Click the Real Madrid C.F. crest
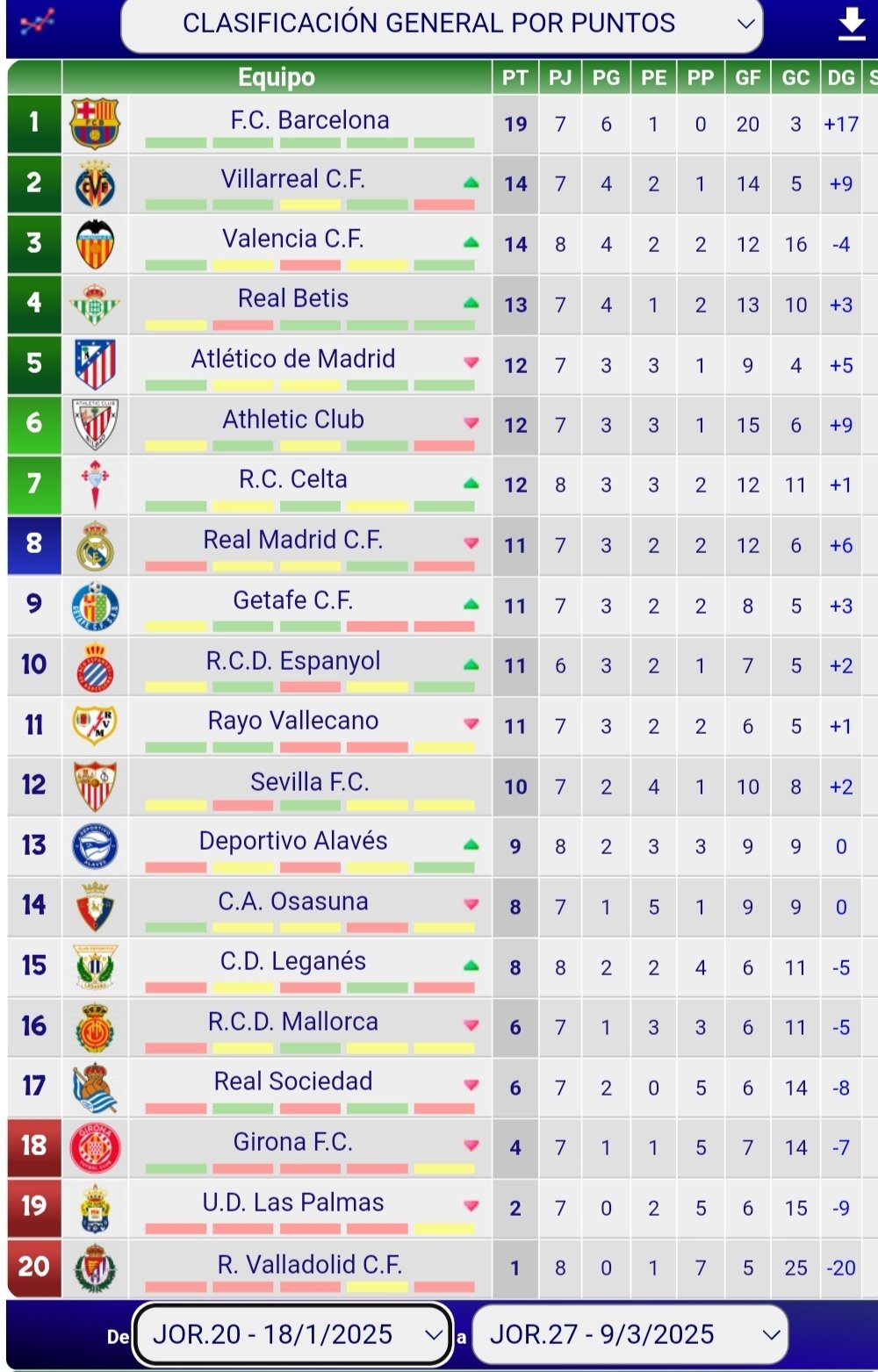 pyautogui.click(x=95, y=545)
